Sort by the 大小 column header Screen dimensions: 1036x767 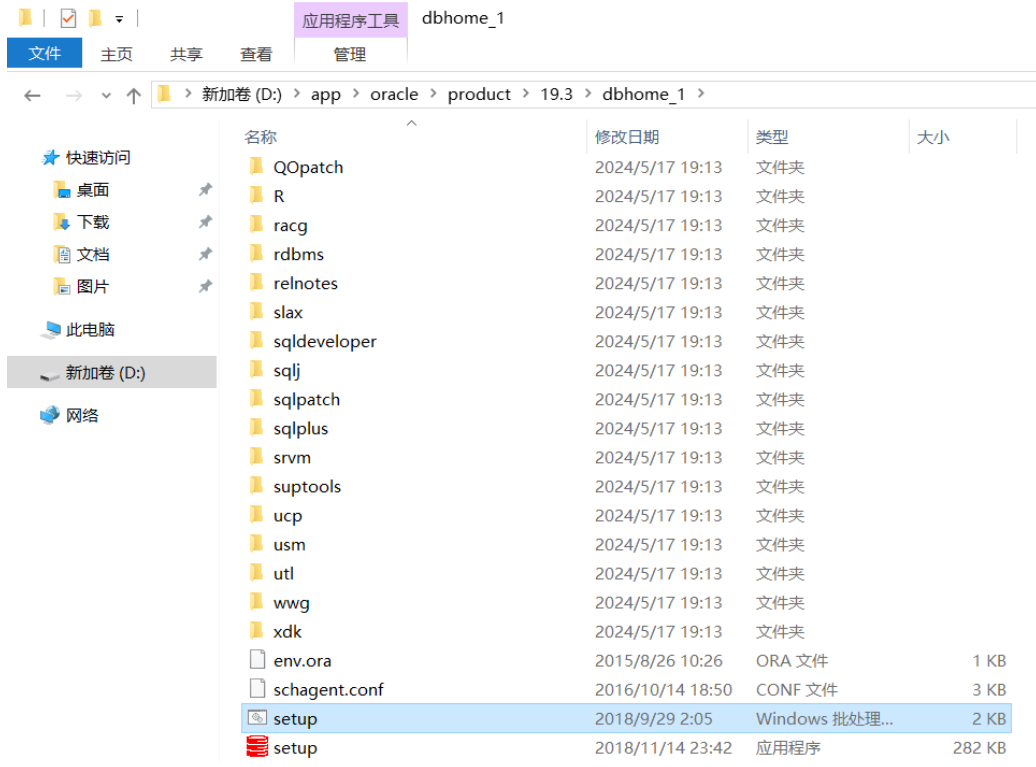[932, 137]
